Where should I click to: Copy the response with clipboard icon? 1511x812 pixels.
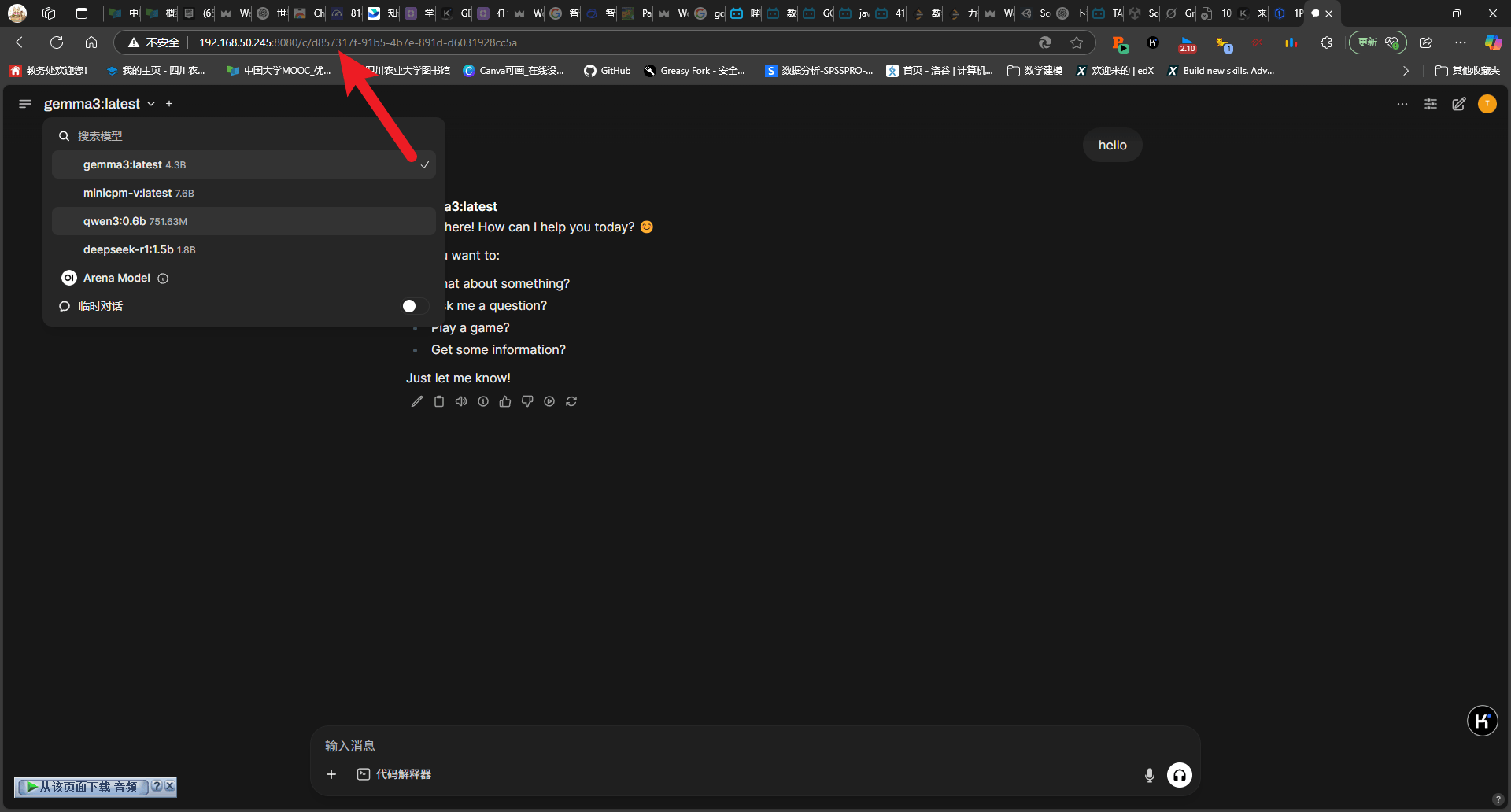pos(439,401)
